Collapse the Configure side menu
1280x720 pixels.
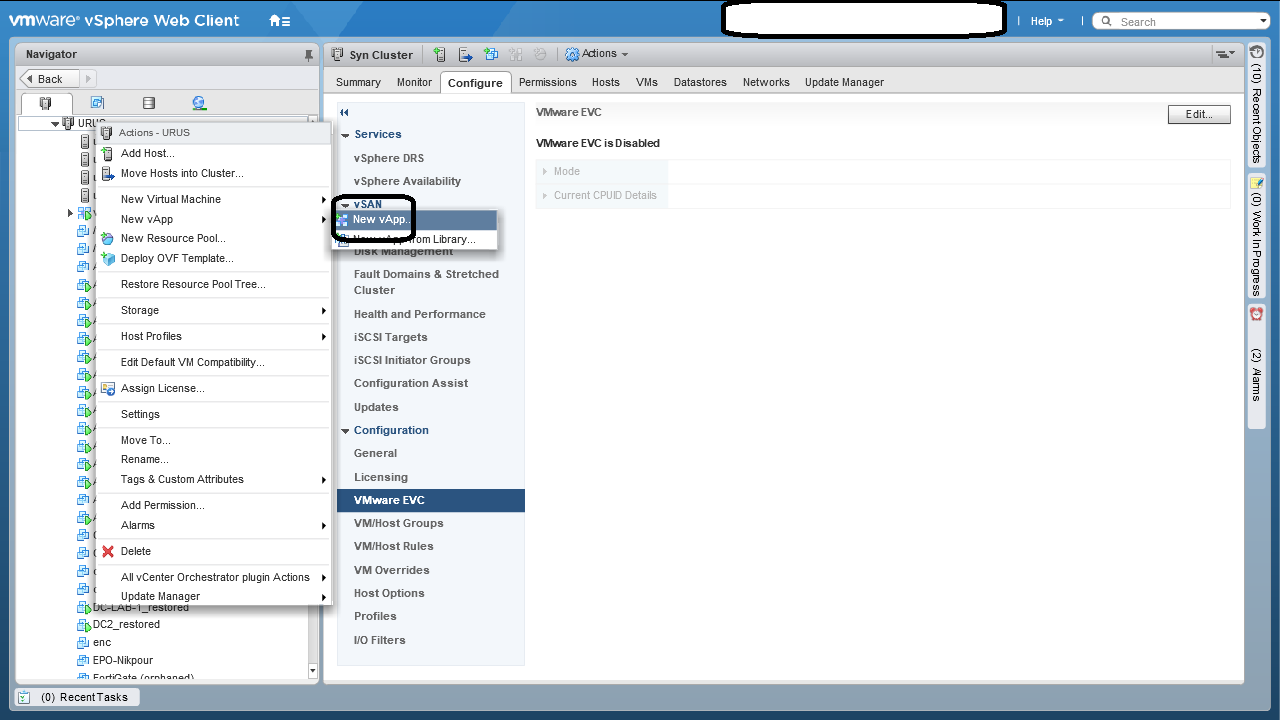pyautogui.click(x=344, y=113)
